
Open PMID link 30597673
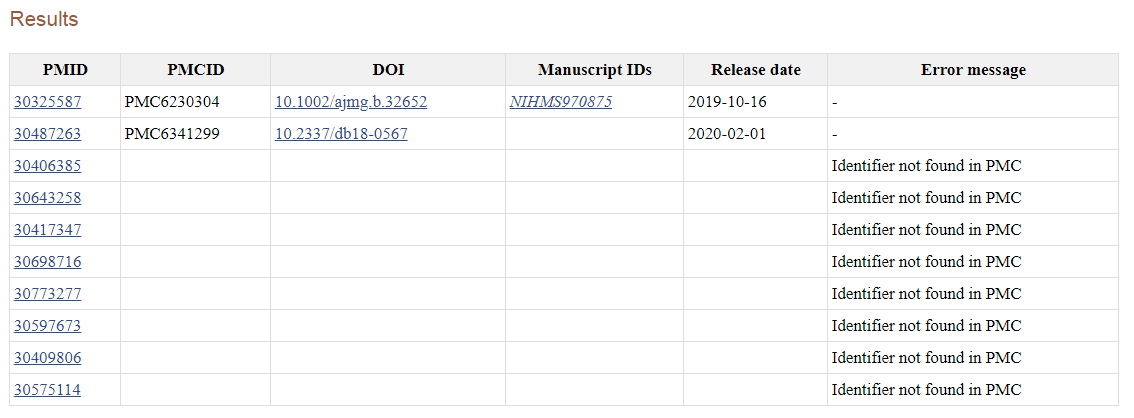[48, 326]
